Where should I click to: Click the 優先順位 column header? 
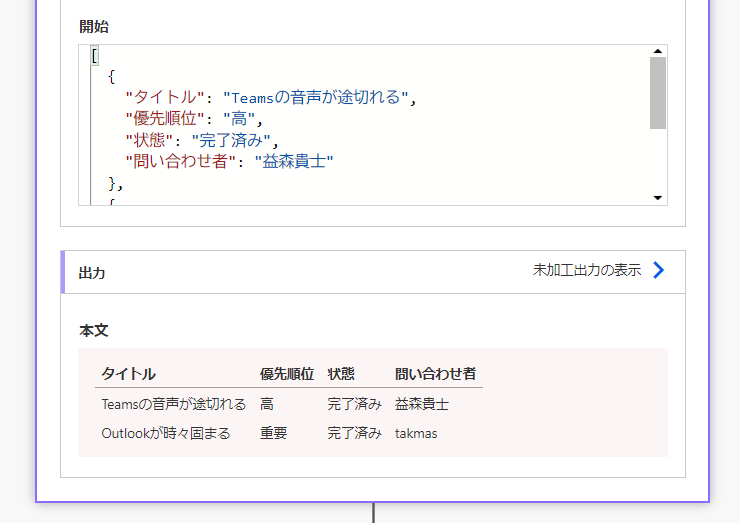pyautogui.click(x=286, y=374)
